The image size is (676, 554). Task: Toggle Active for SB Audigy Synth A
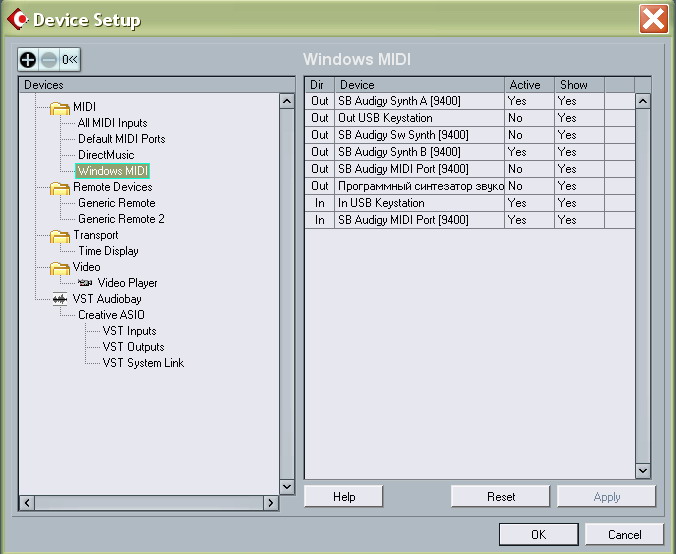[x=529, y=101]
